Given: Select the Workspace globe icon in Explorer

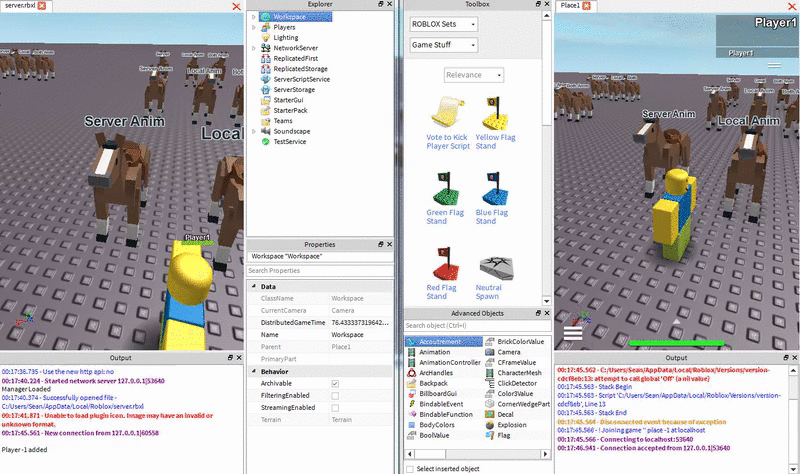Looking at the screenshot, I should tap(265, 17).
